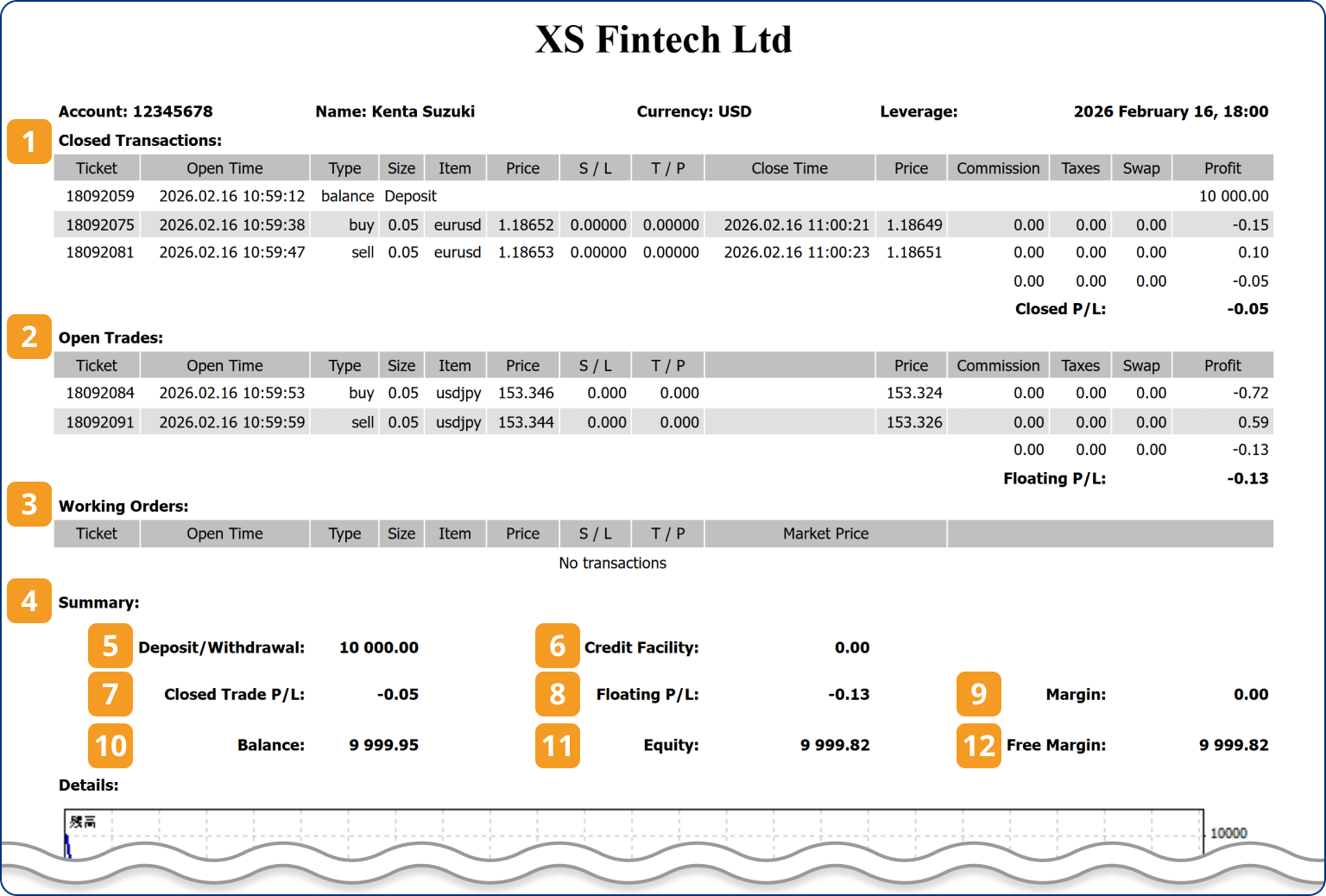Select badge 6 next to Credit Facility
This screenshot has width=1326, height=896.
click(x=557, y=646)
